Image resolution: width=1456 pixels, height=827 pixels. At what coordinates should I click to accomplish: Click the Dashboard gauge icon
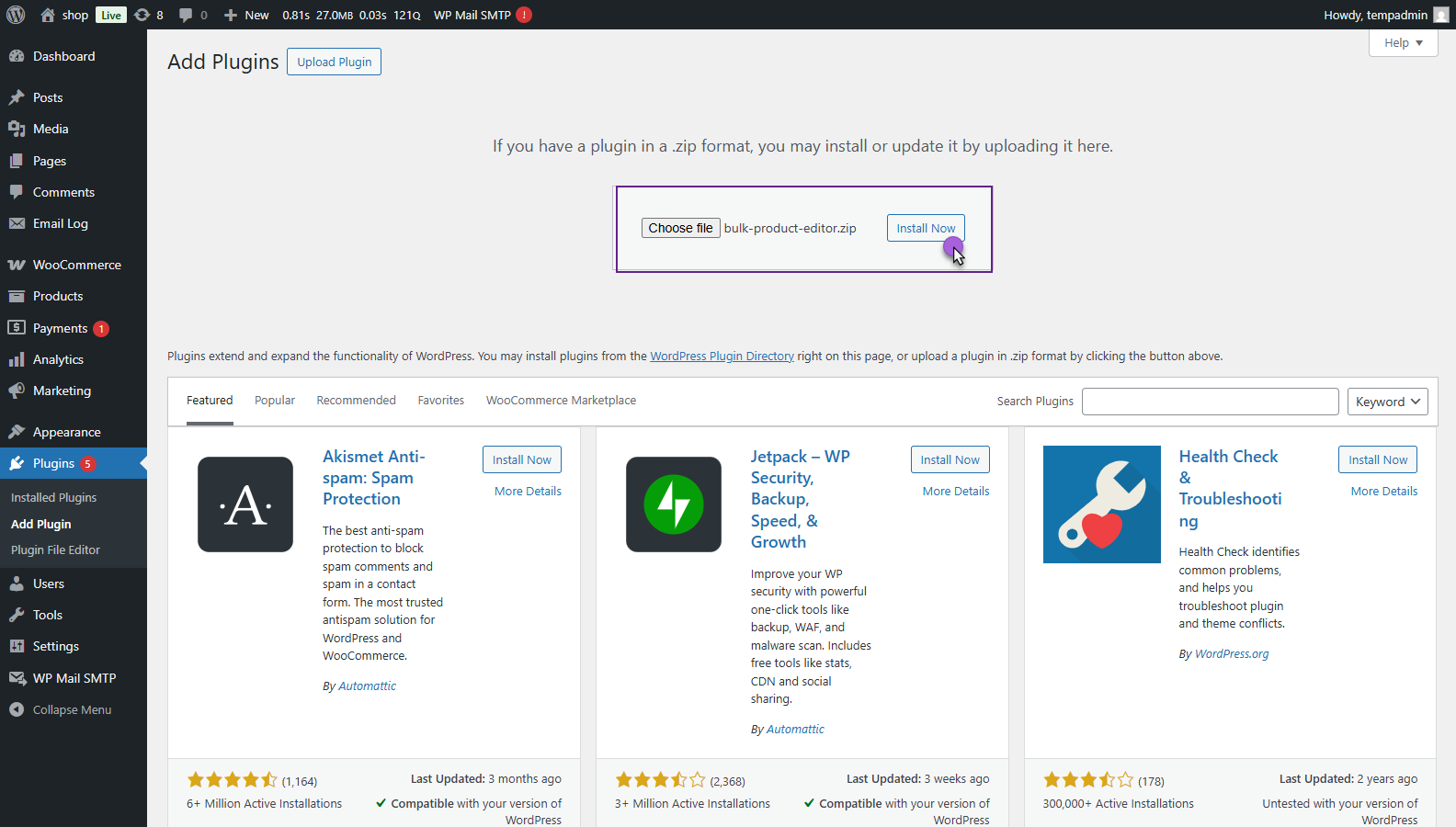[x=17, y=56]
